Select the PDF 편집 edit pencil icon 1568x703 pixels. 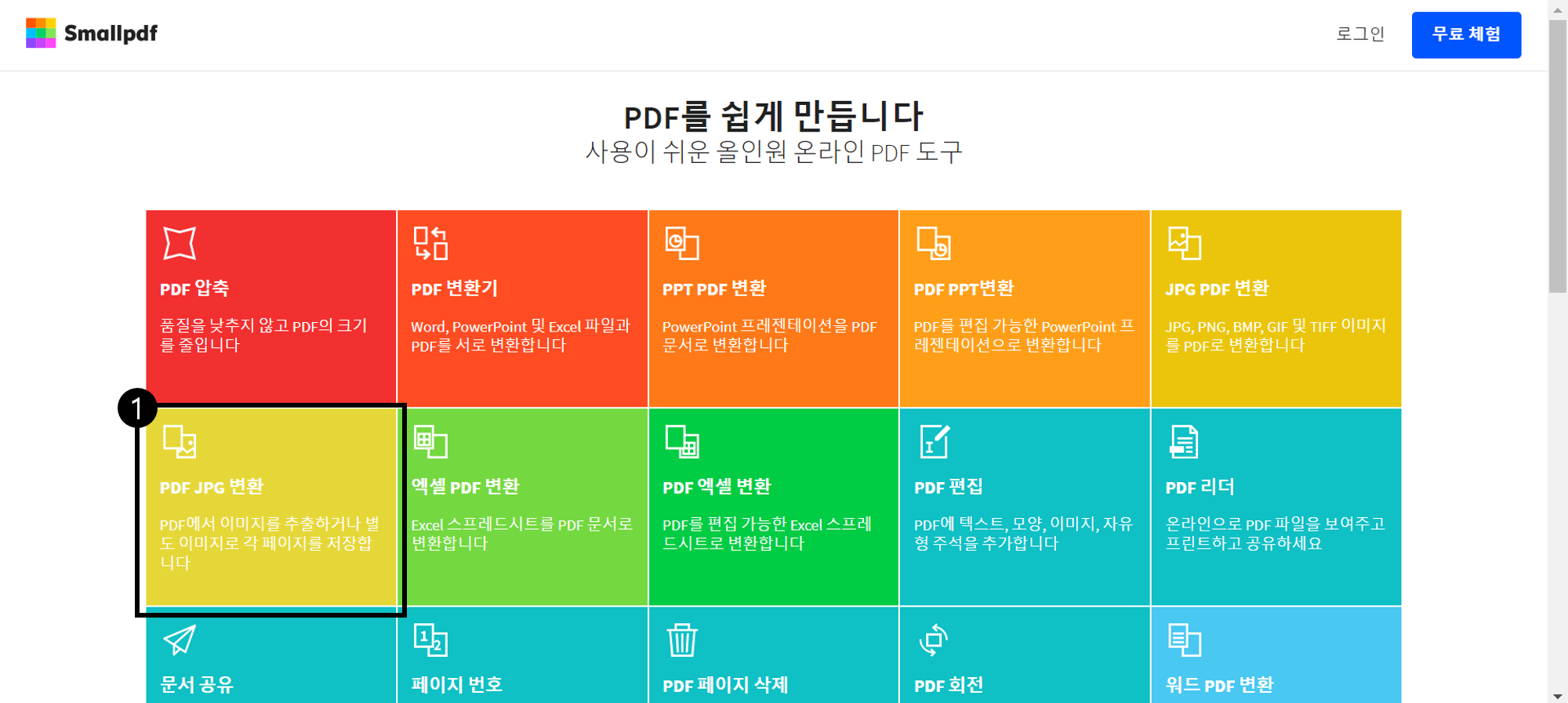(x=935, y=441)
